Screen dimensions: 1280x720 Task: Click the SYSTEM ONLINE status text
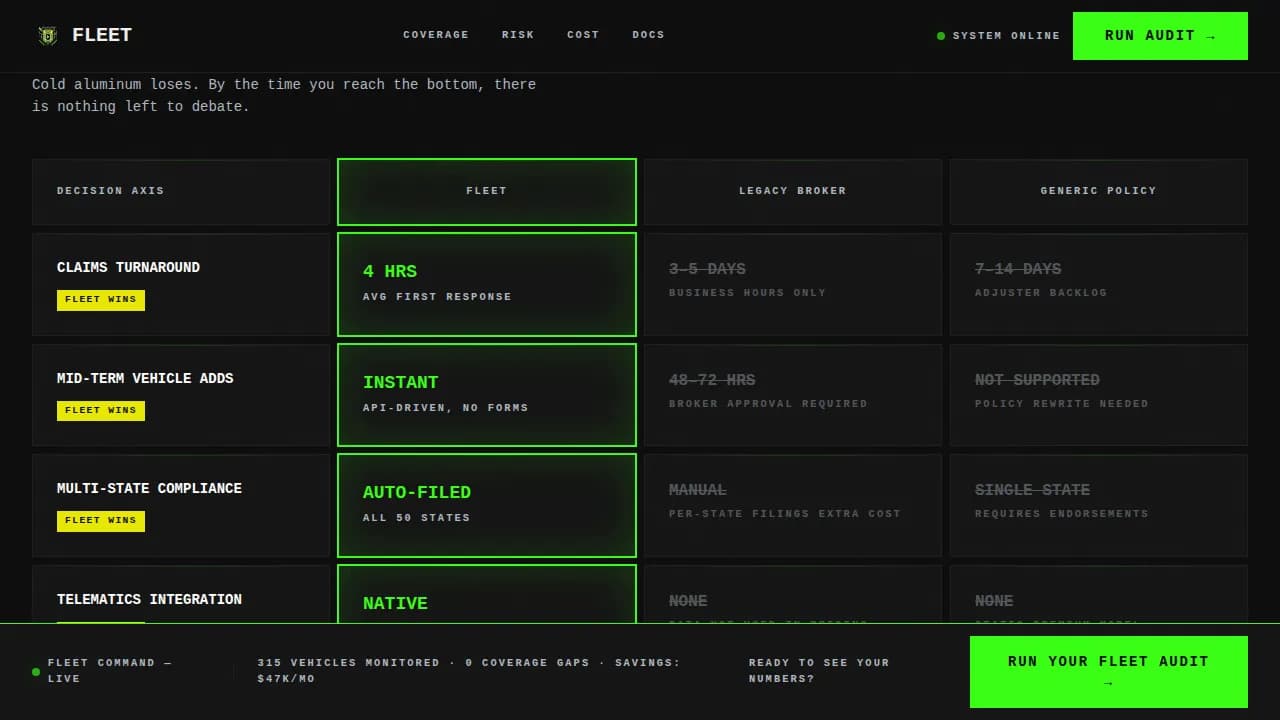[x=1006, y=36]
